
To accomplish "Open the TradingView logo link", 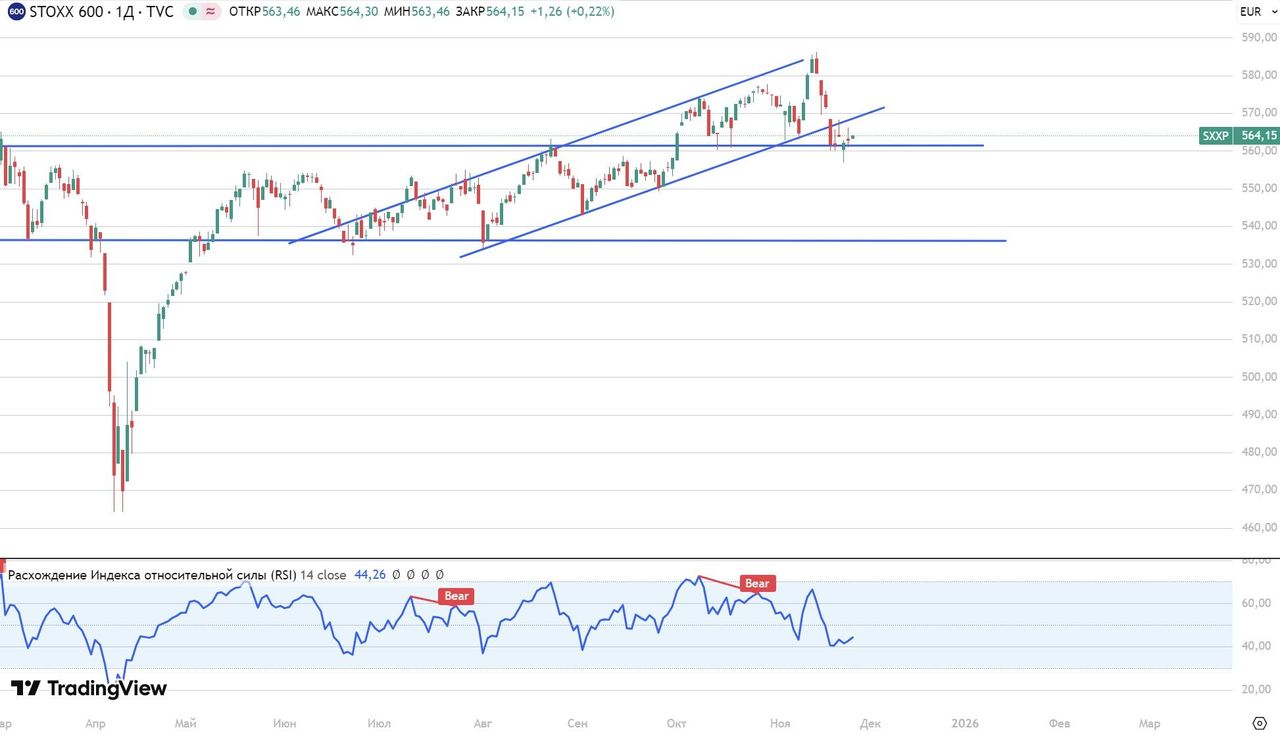I will [x=89, y=688].
